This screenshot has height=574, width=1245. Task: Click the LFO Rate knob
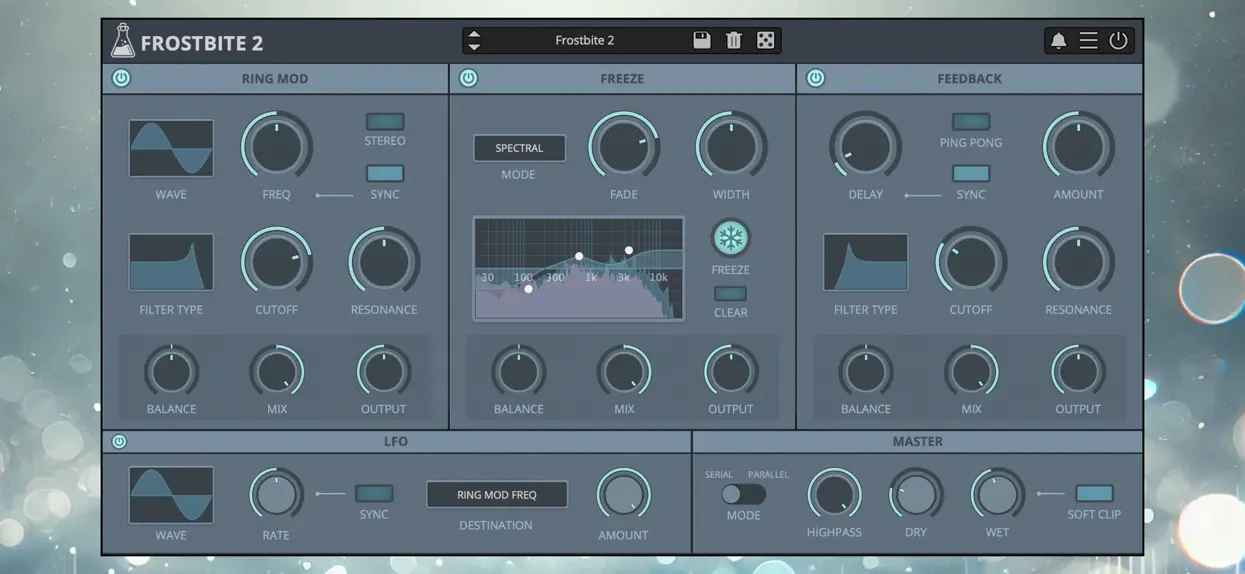276,495
